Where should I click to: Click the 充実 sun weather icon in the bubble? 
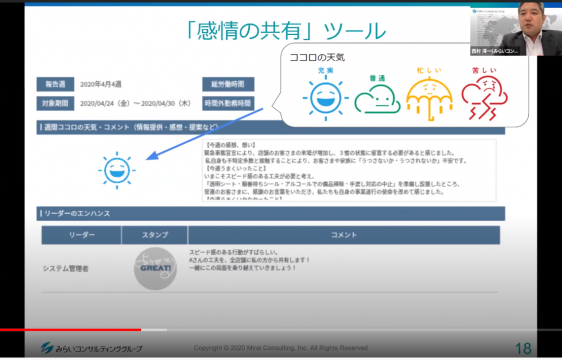tap(325, 98)
